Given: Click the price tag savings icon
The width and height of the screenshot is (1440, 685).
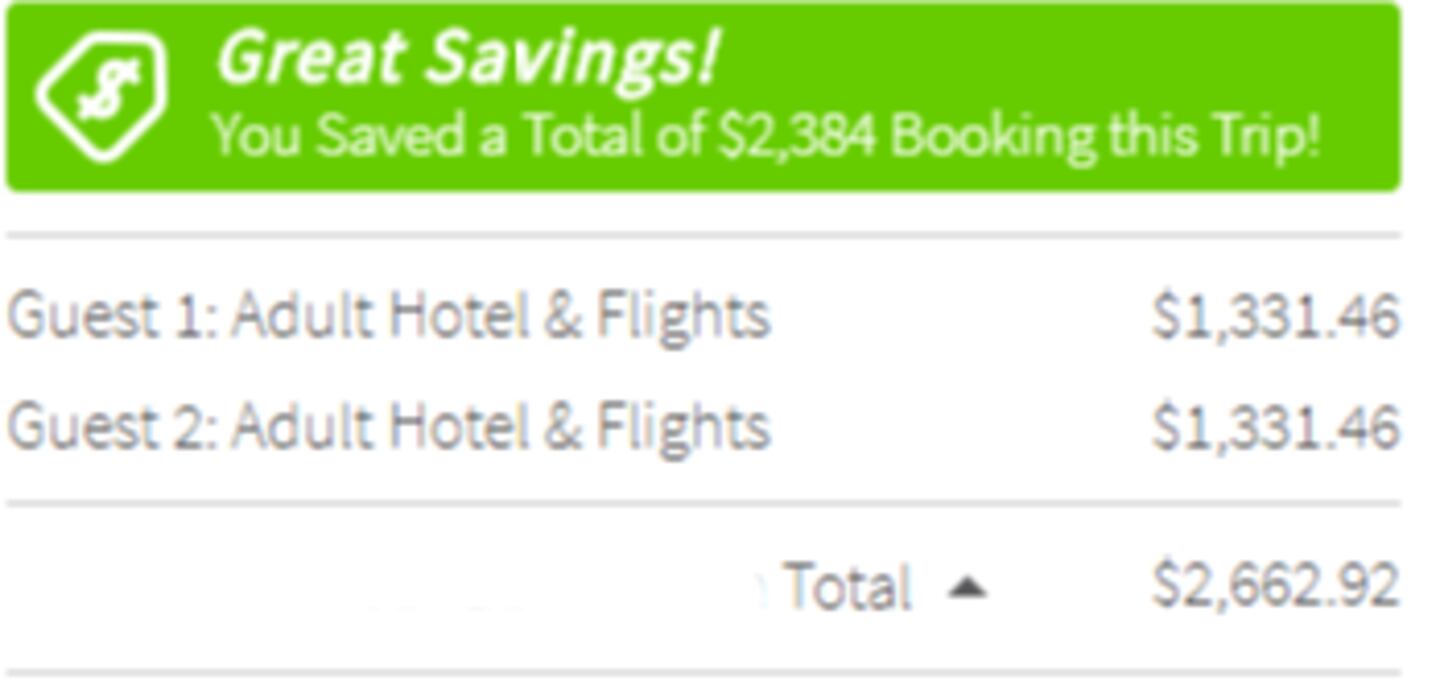Looking at the screenshot, I should click(x=101, y=95).
